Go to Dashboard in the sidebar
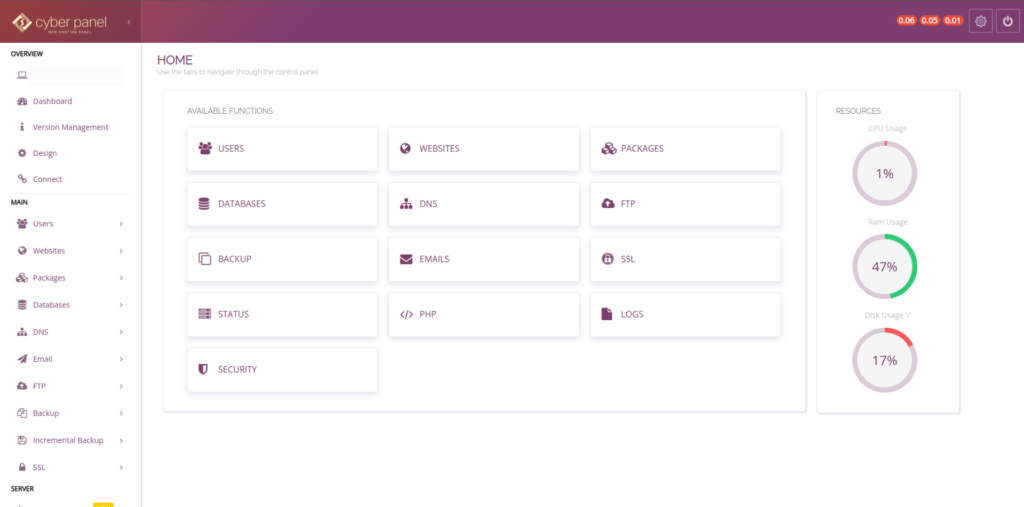1024x507 pixels. point(52,101)
